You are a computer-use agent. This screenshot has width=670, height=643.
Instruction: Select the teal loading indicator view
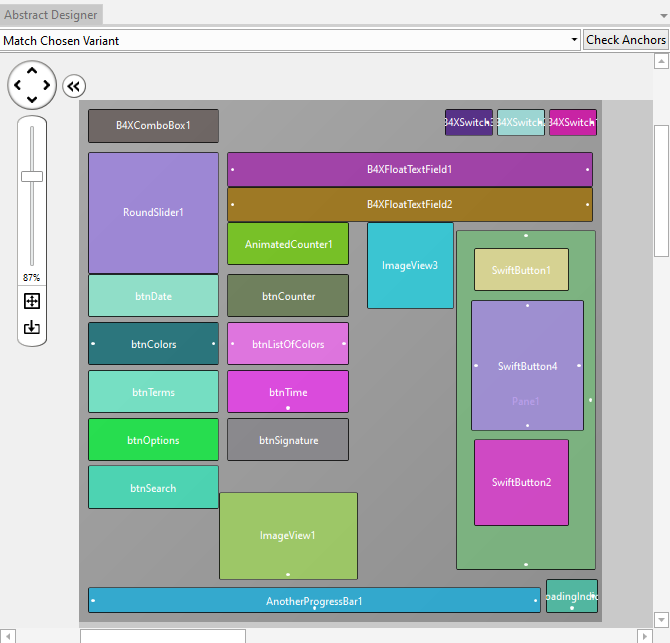coord(572,596)
